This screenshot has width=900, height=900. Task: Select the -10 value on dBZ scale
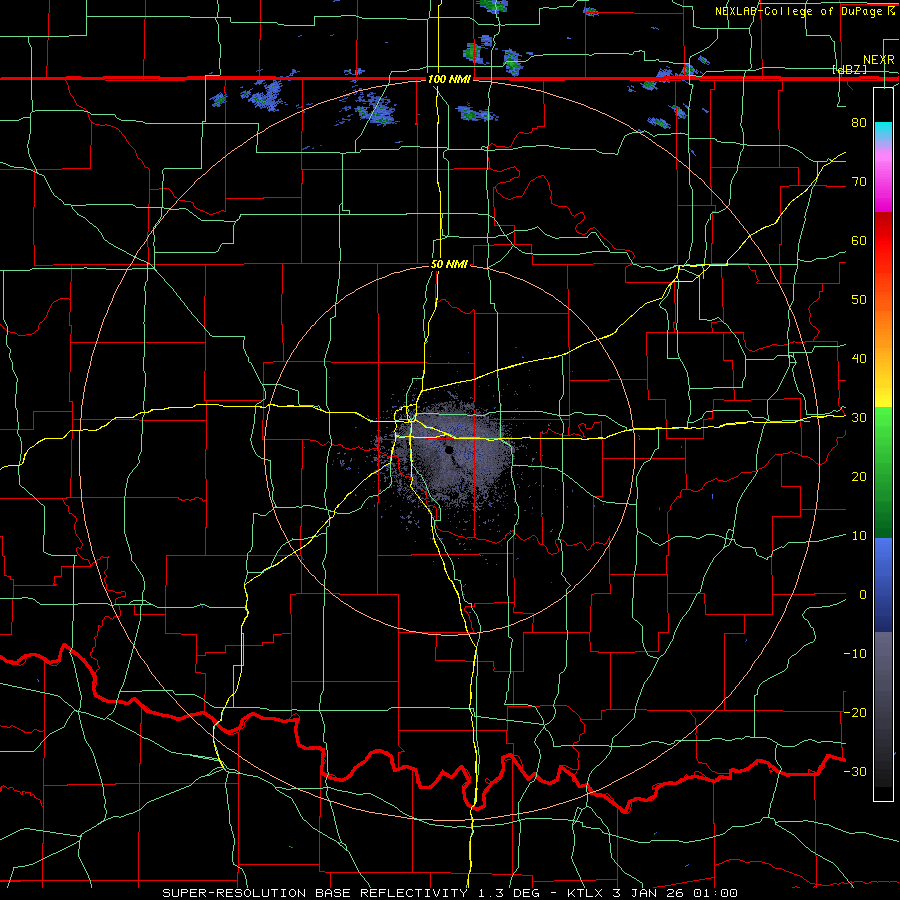click(x=855, y=653)
